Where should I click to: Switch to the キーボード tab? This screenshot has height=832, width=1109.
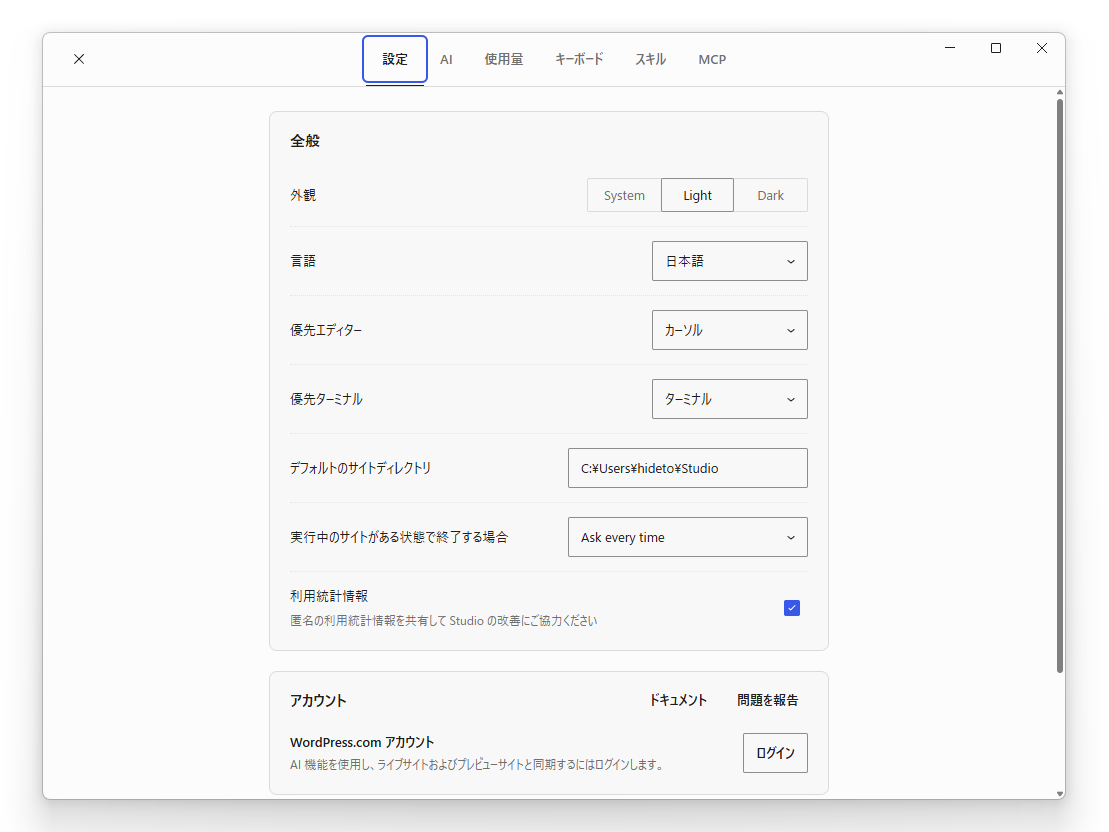tap(579, 59)
